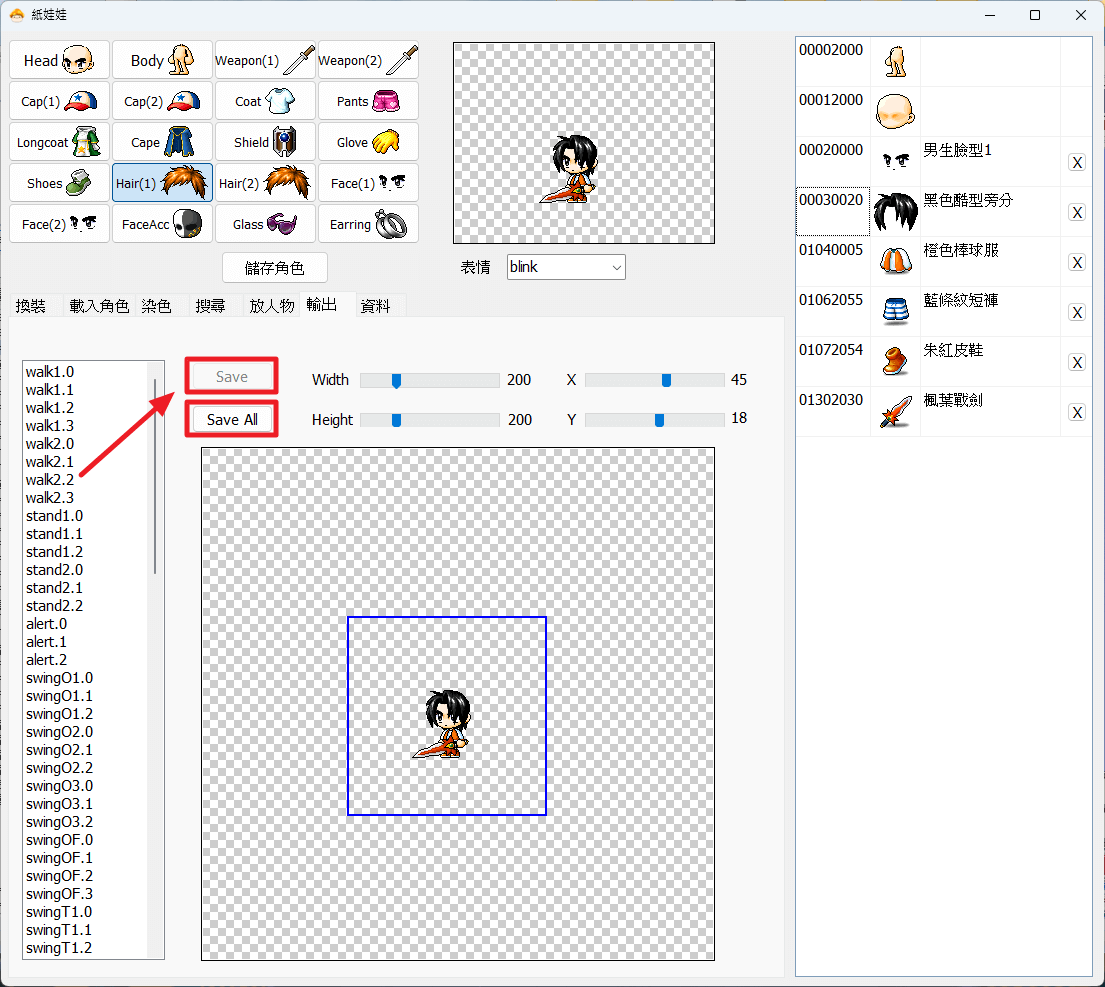Click the Save All button

(x=232, y=420)
